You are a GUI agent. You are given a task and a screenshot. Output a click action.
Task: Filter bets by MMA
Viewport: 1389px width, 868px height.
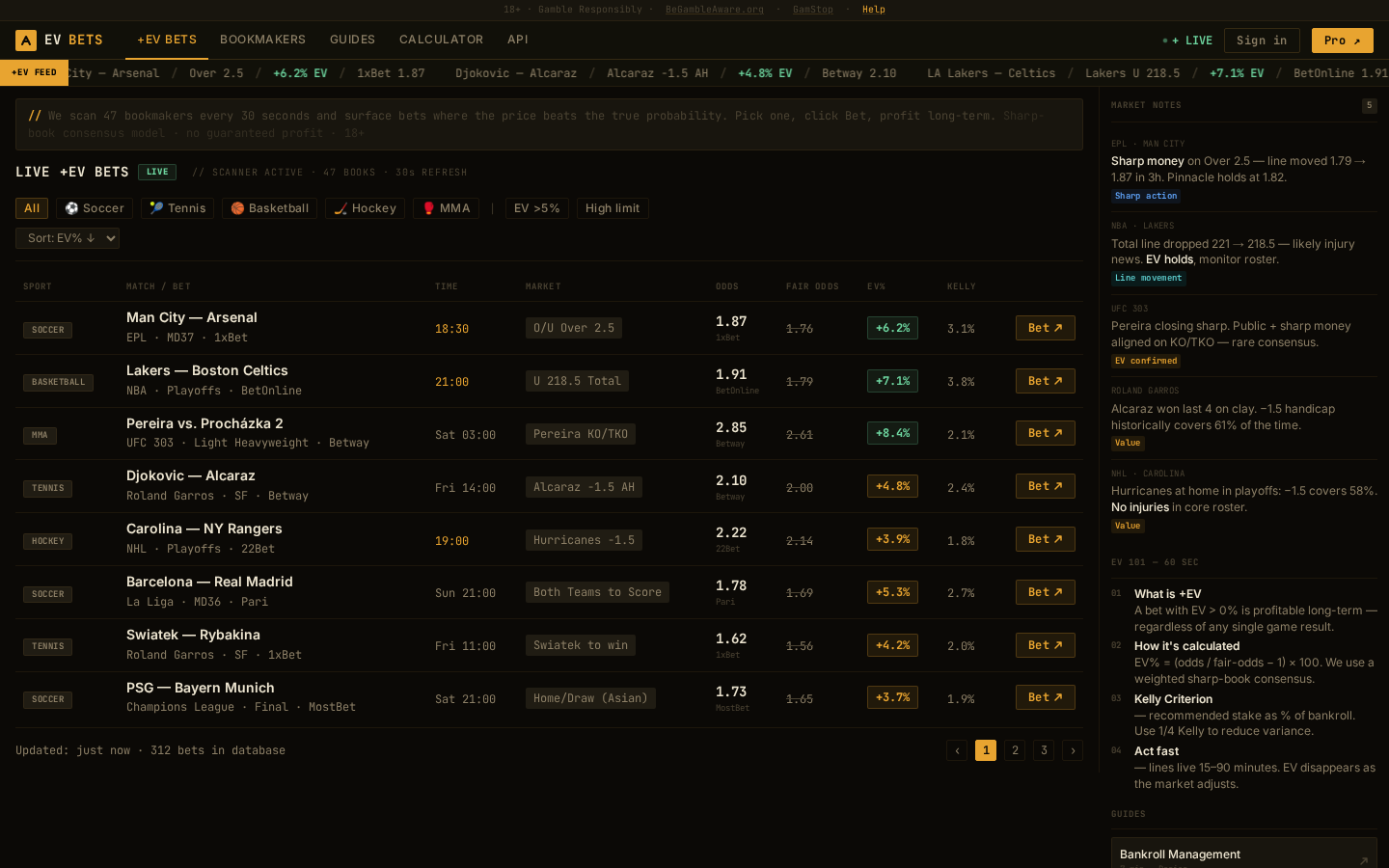pyautogui.click(x=446, y=208)
